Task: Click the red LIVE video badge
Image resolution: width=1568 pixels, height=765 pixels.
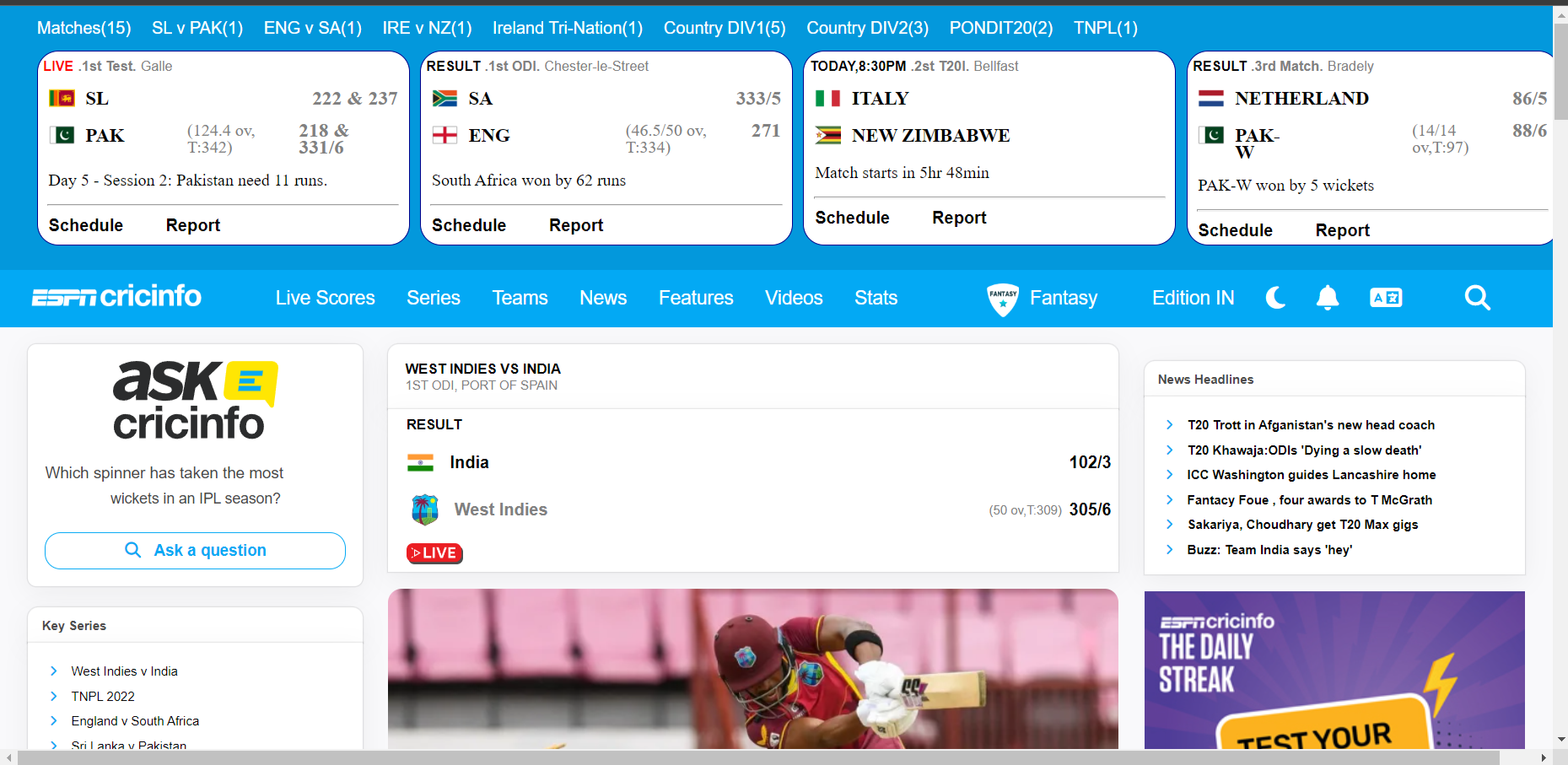Action: click(x=434, y=553)
